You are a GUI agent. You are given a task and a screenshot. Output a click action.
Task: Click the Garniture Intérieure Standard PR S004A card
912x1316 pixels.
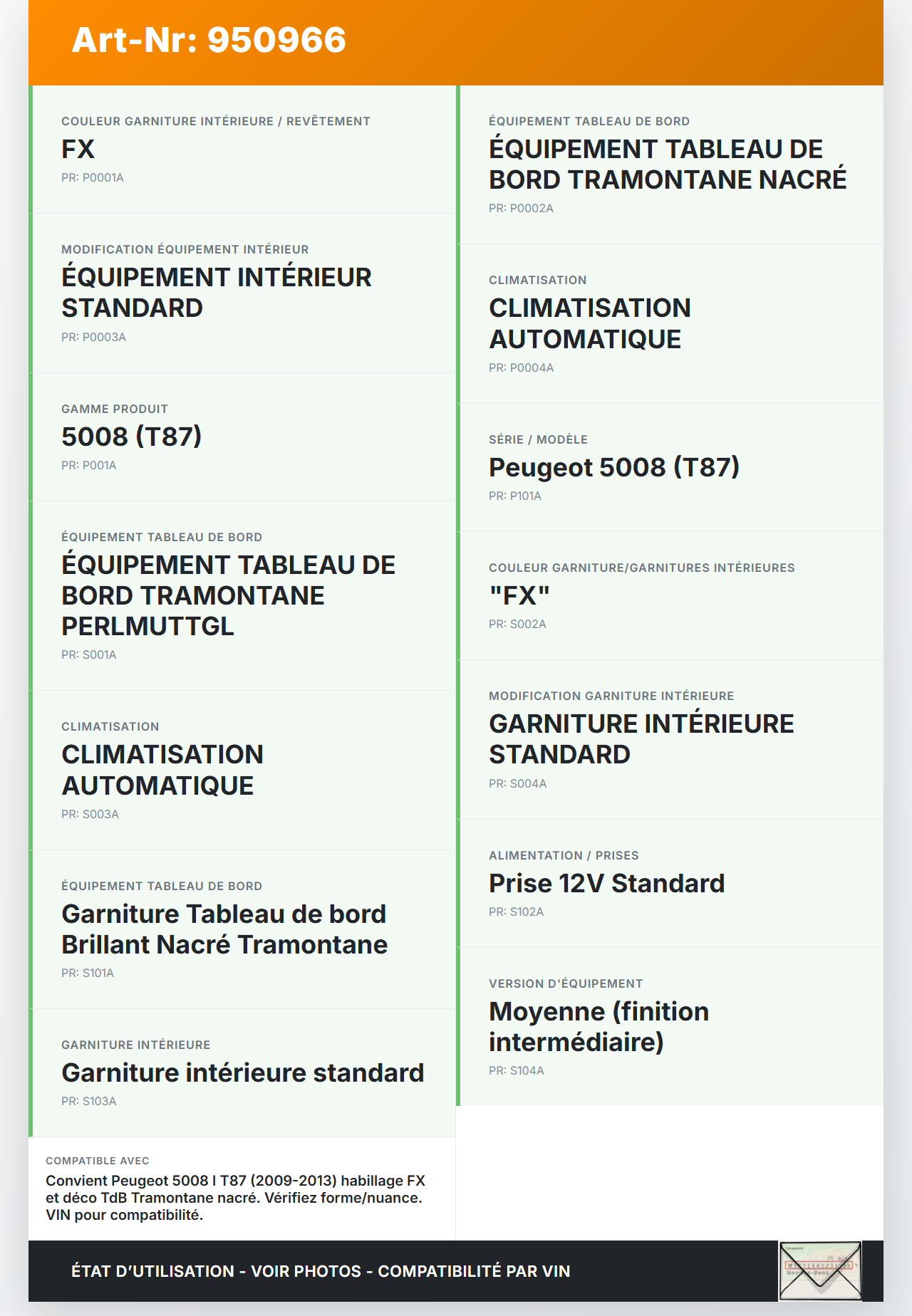click(670, 740)
